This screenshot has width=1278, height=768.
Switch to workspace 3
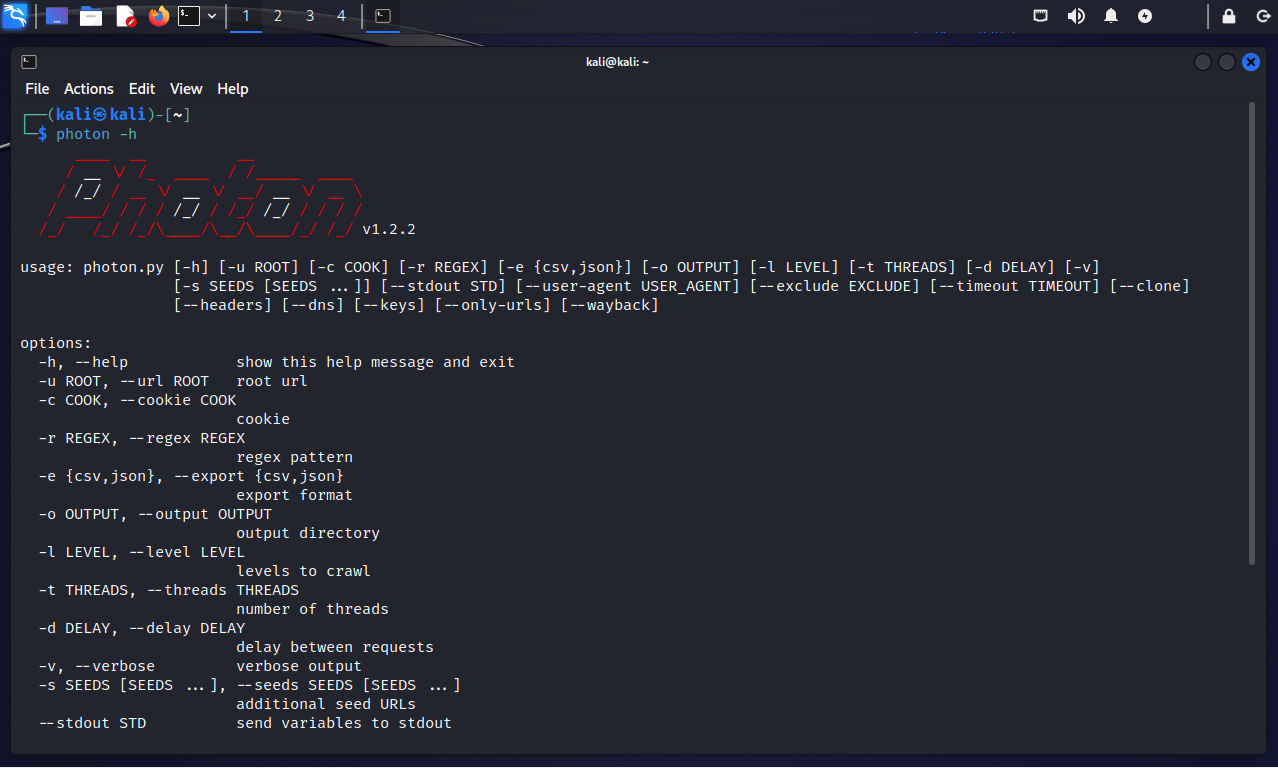click(x=310, y=16)
